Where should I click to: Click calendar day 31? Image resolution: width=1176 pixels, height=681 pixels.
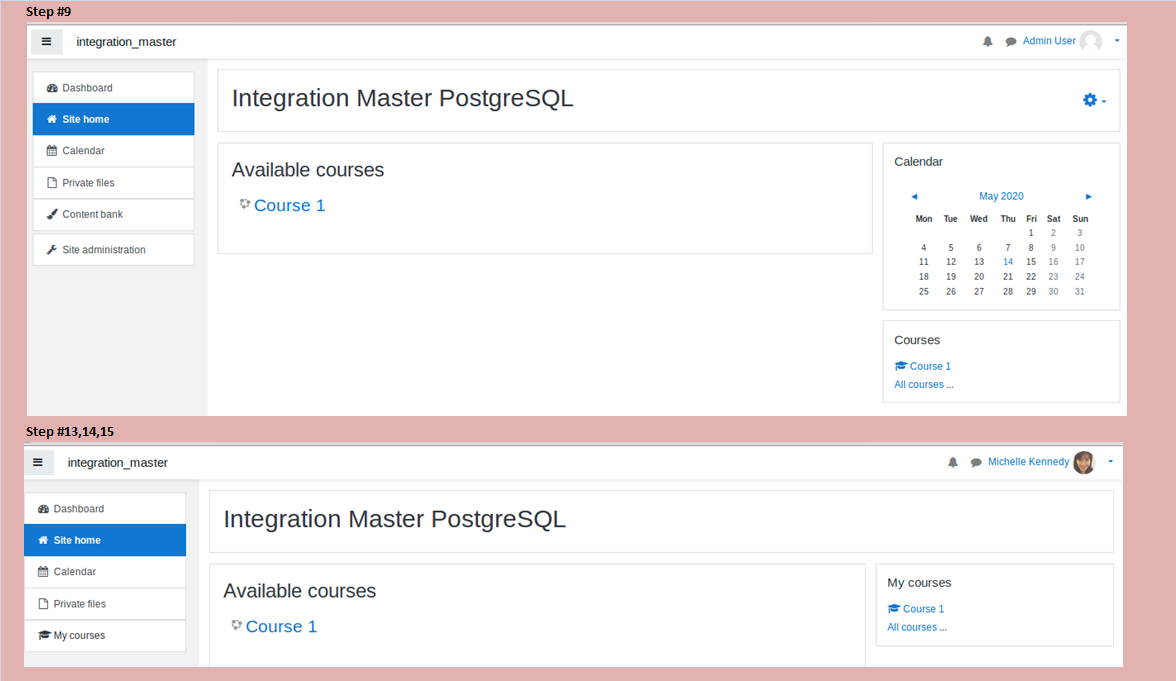[1079, 292]
